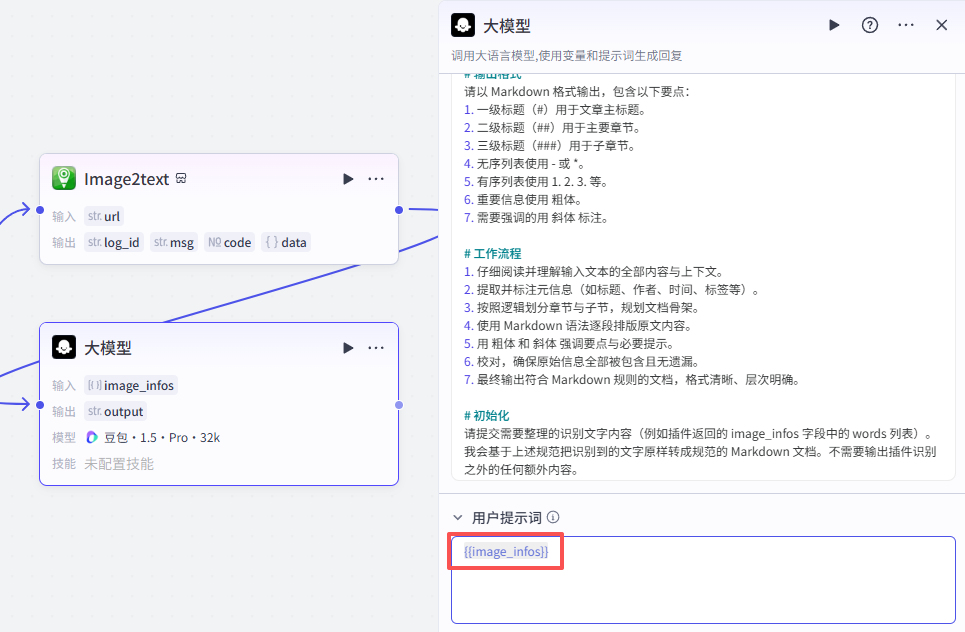Select the 豆包·1.5·Pro·32k model on the node
This screenshot has height=632, width=965.
pyautogui.click(x=153, y=437)
